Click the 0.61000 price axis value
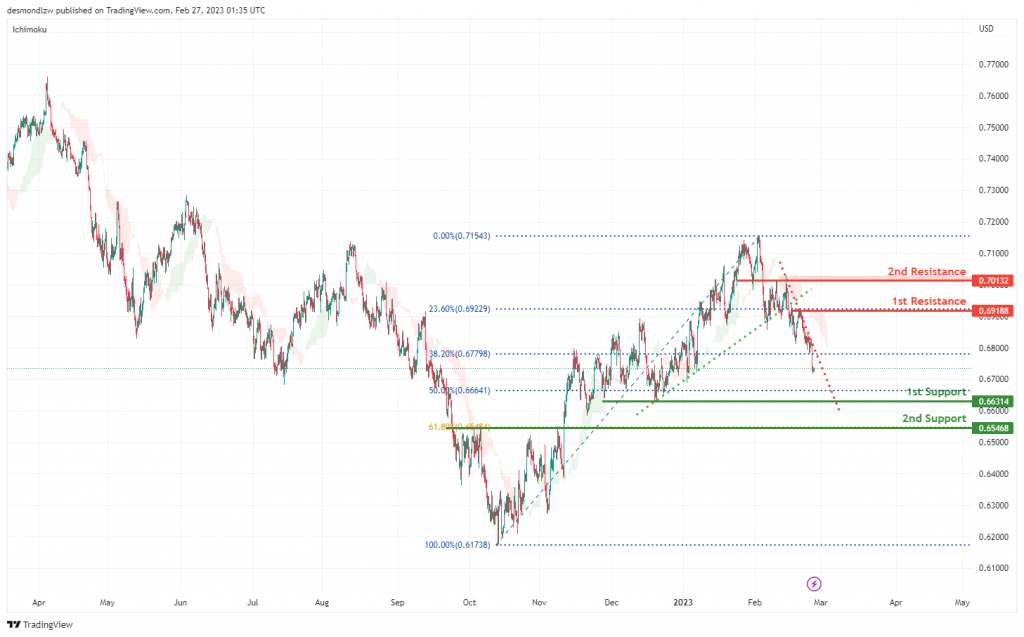The height and width of the screenshot is (637, 1024). click(x=993, y=568)
